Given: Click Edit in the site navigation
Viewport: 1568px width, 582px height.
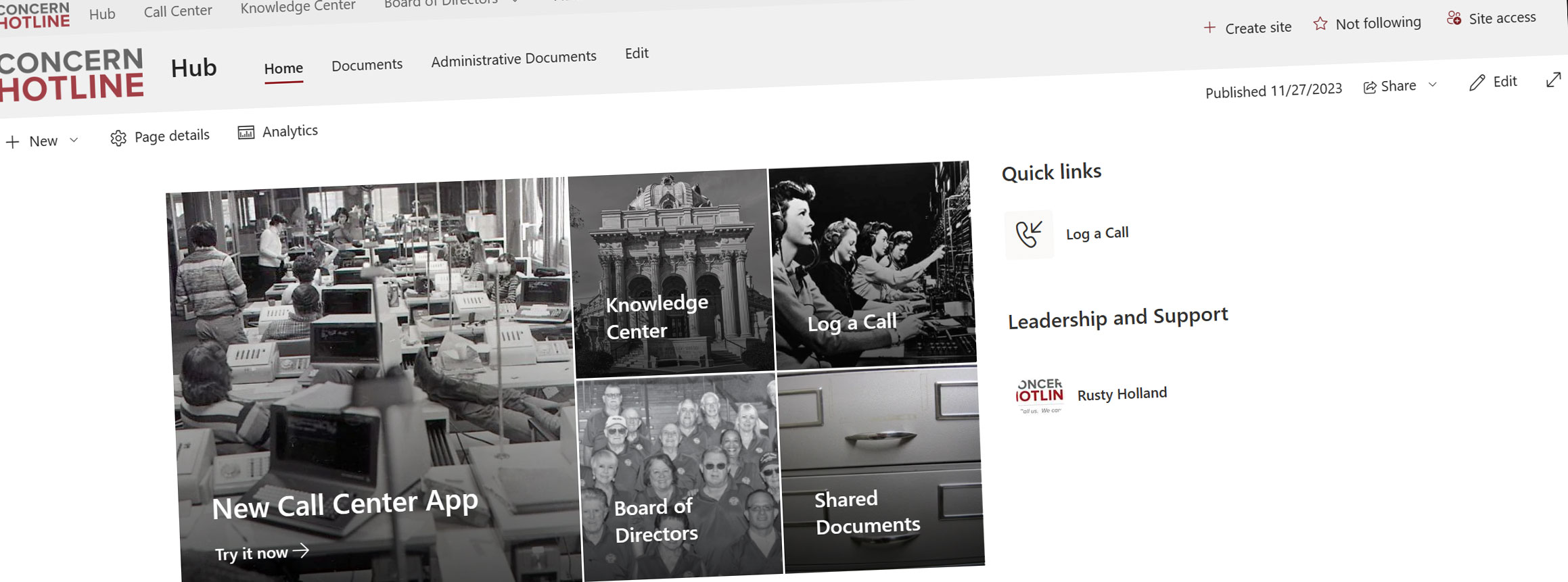Looking at the screenshot, I should pyautogui.click(x=637, y=53).
